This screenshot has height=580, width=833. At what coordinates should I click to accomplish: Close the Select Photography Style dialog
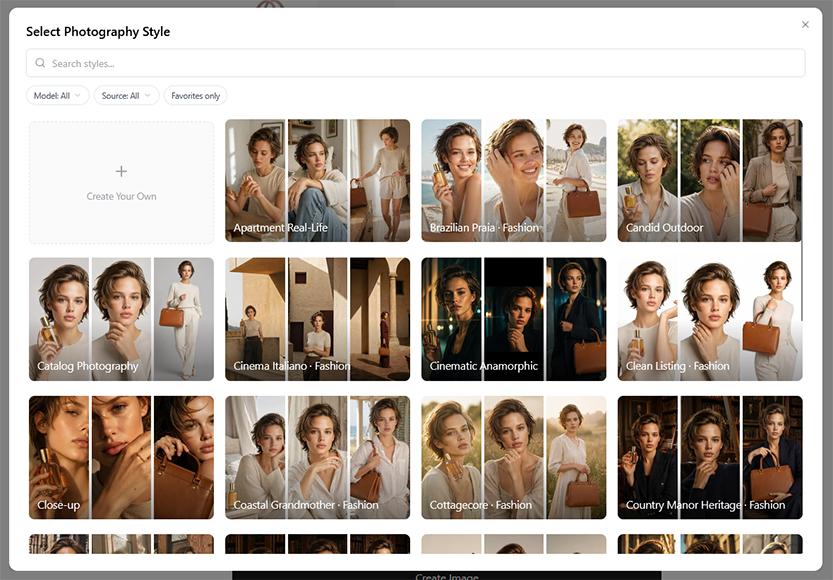[805, 24]
